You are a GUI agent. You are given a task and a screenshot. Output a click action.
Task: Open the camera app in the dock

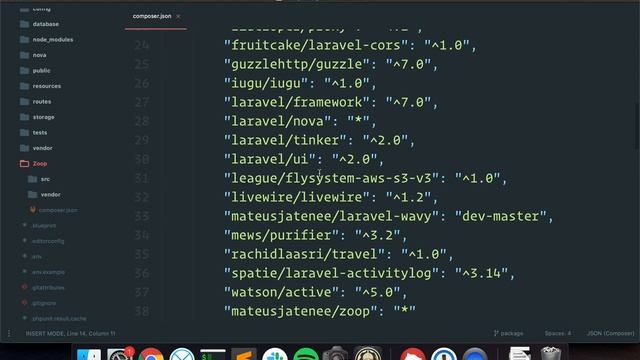click(x=335, y=354)
